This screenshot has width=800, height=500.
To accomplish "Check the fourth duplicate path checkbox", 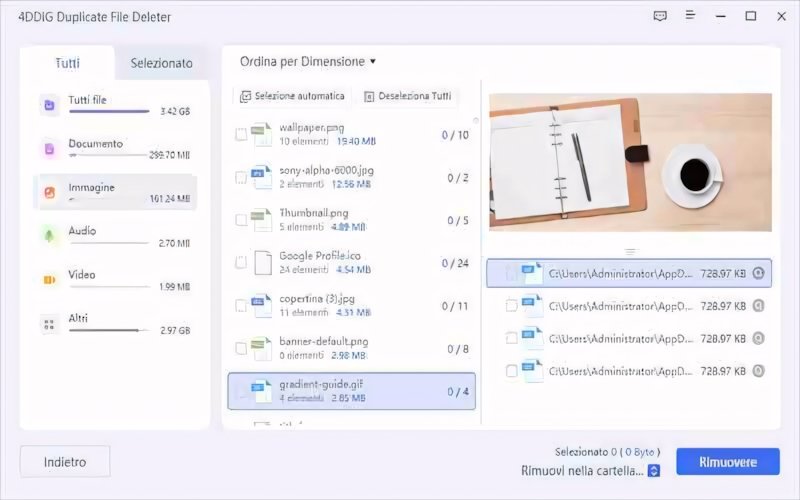I will (511, 371).
